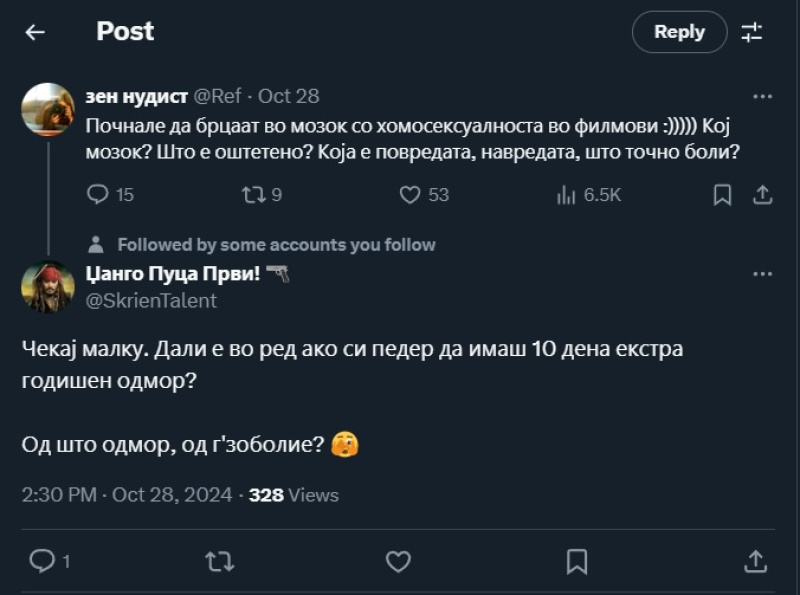Share the main post
800x595 pixels.
755,562
